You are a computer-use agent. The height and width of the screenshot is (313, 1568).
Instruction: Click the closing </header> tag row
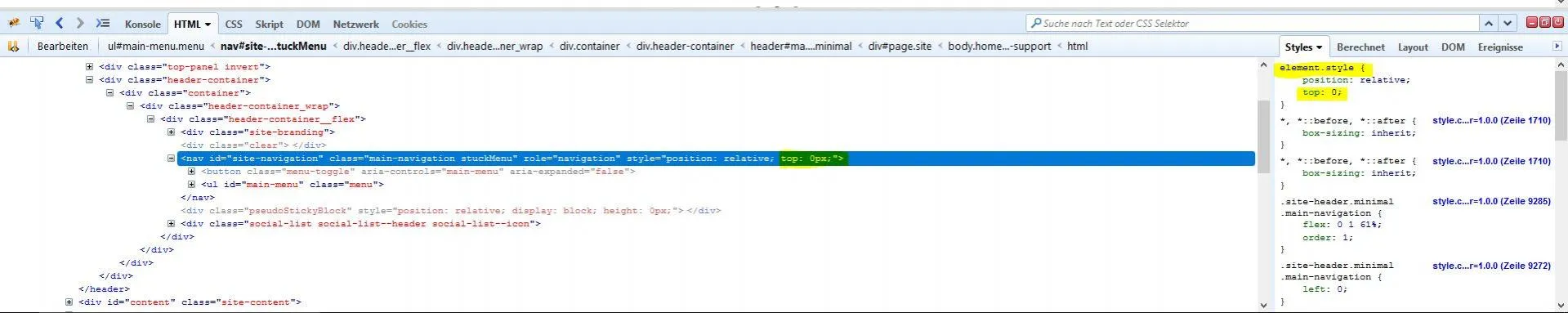click(x=104, y=289)
